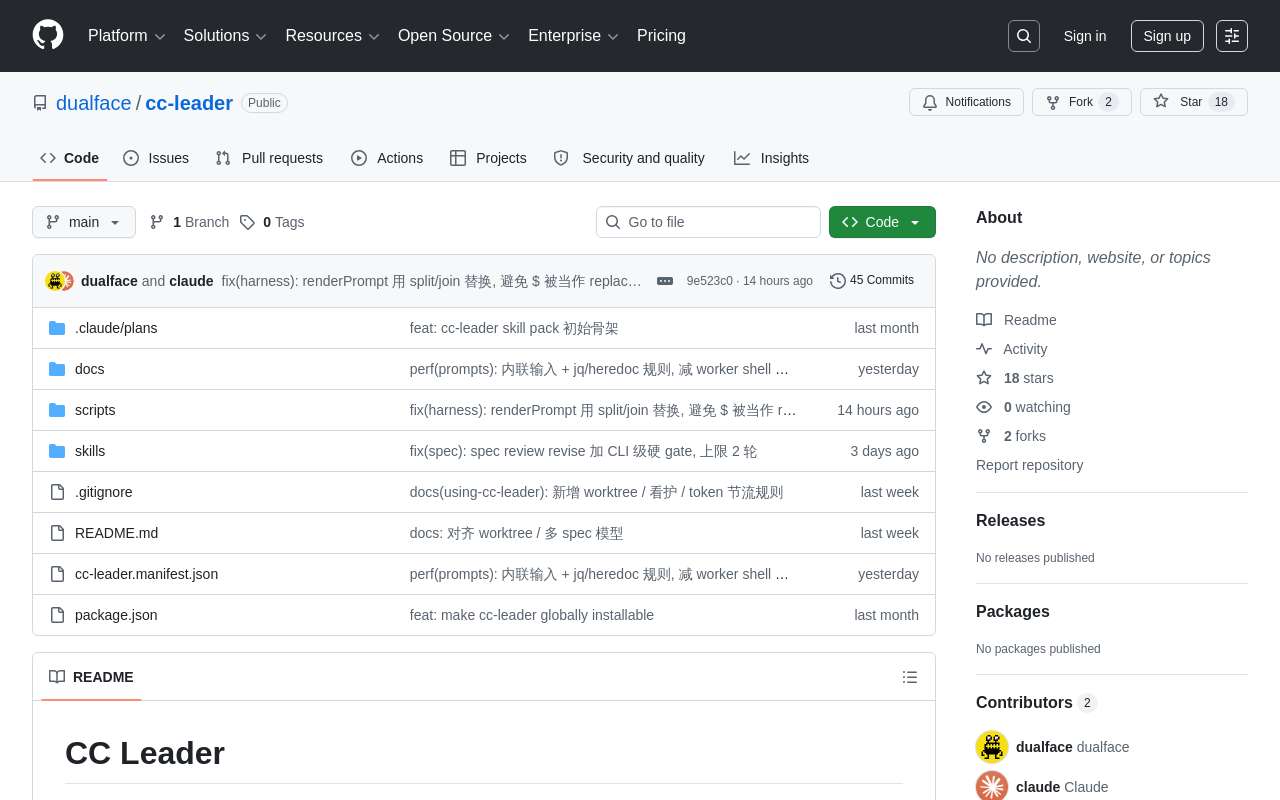Expand the Platform menu

pos(127,36)
